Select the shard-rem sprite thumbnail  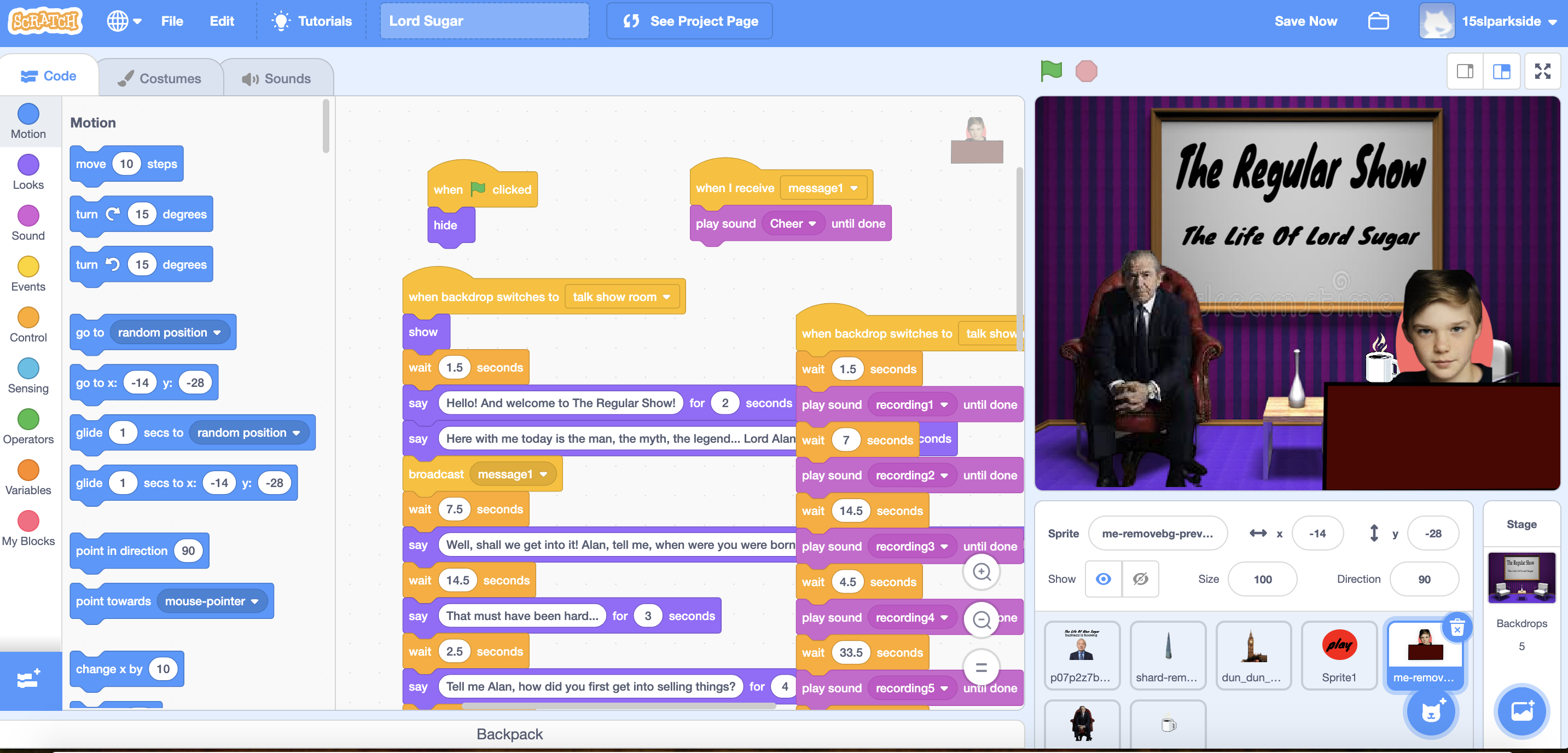coord(1168,655)
